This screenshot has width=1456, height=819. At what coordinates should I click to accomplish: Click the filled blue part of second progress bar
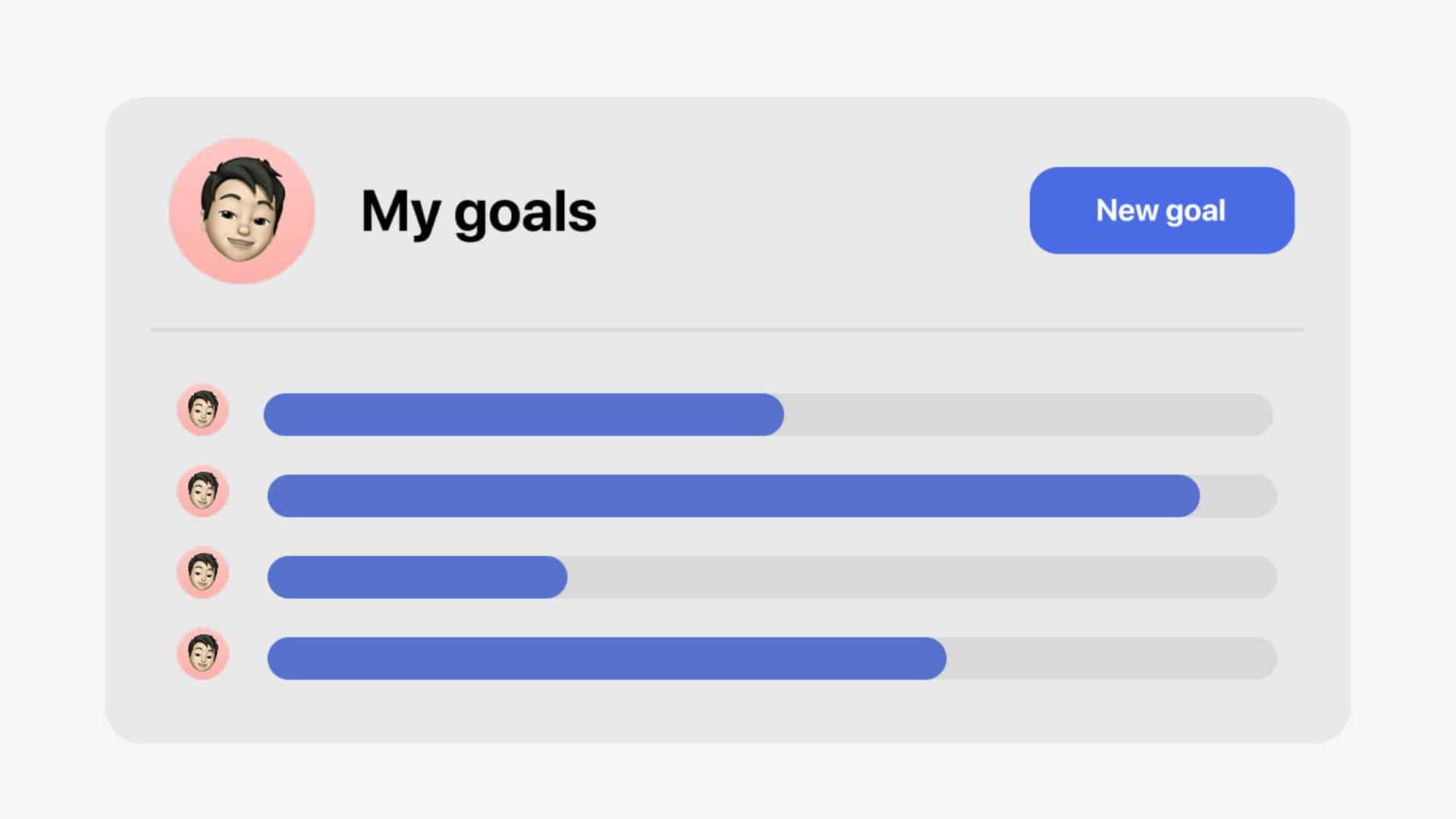(x=733, y=496)
